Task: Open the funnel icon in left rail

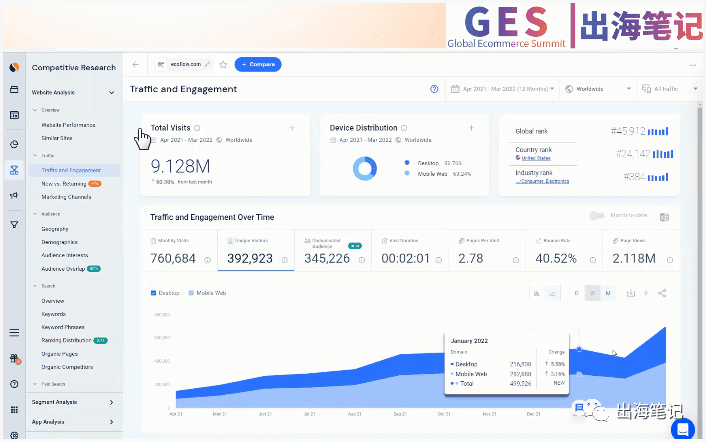Action: [14, 224]
